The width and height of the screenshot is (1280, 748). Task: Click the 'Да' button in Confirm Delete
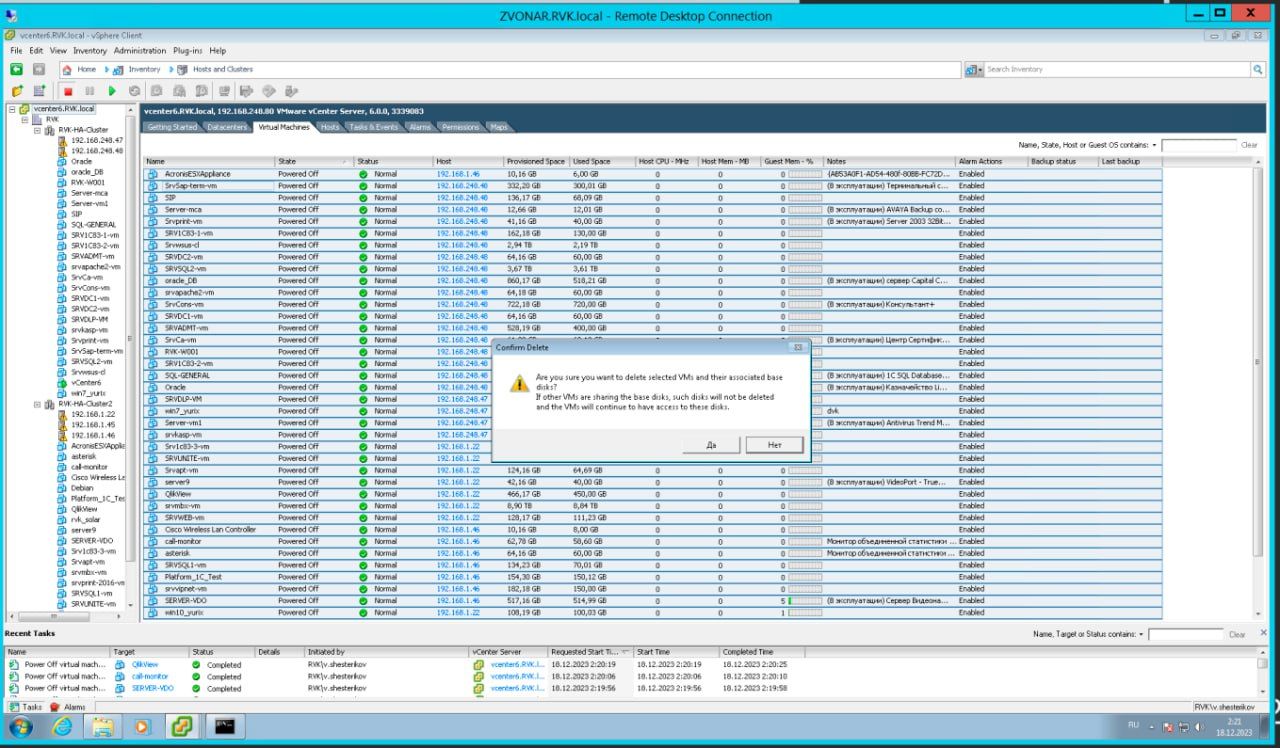tap(711, 444)
